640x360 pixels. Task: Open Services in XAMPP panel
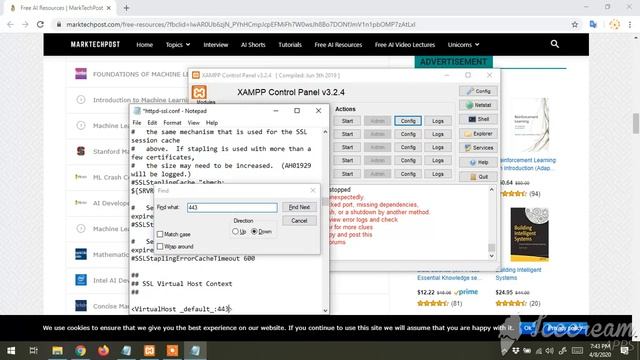pos(478,148)
